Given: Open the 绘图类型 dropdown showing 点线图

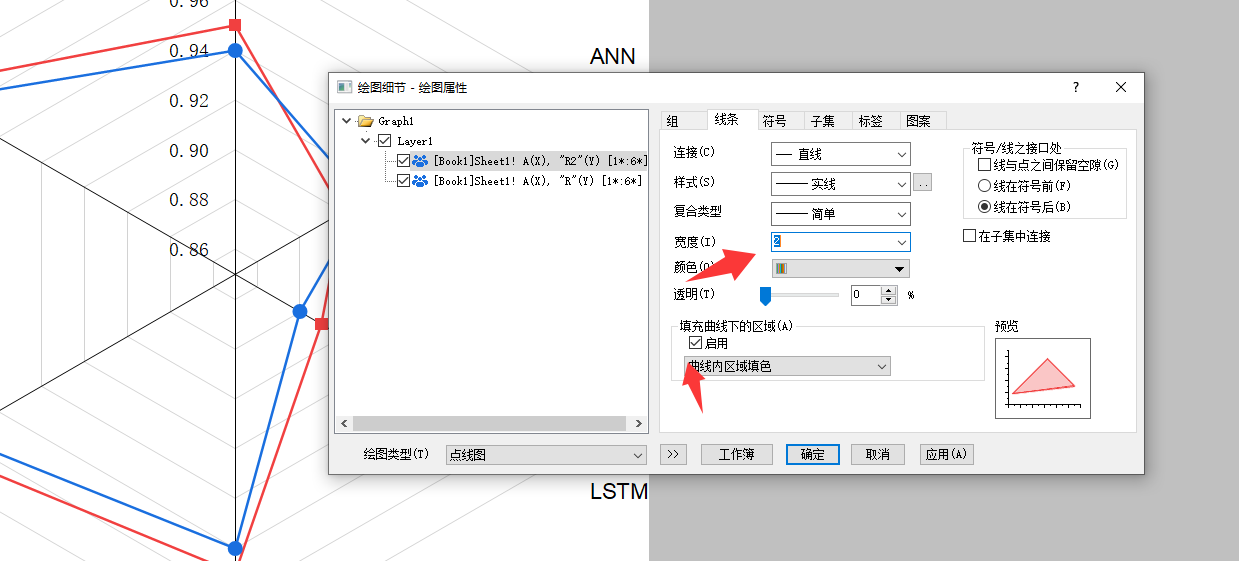Looking at the screenshot, I should pos(546,455).
